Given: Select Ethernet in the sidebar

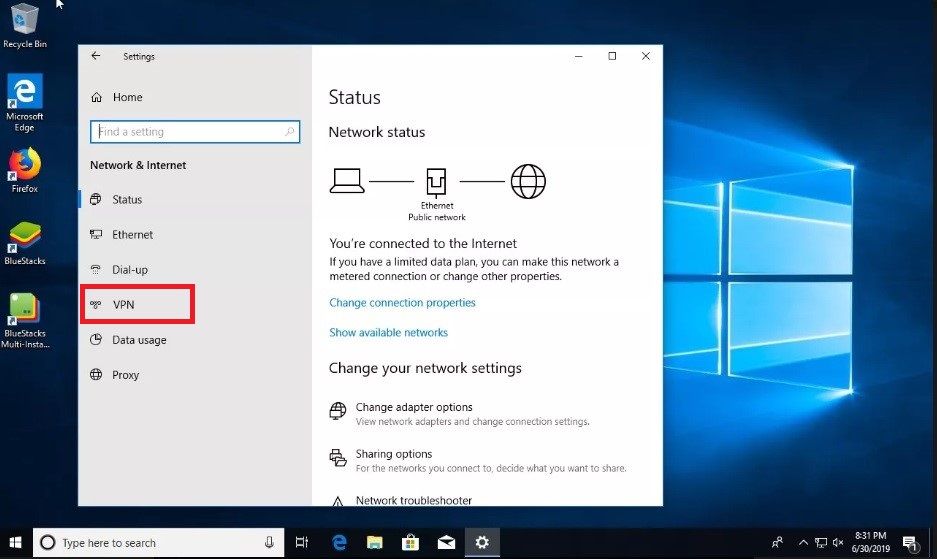Looking at the screenshot, I should [132, 235].
